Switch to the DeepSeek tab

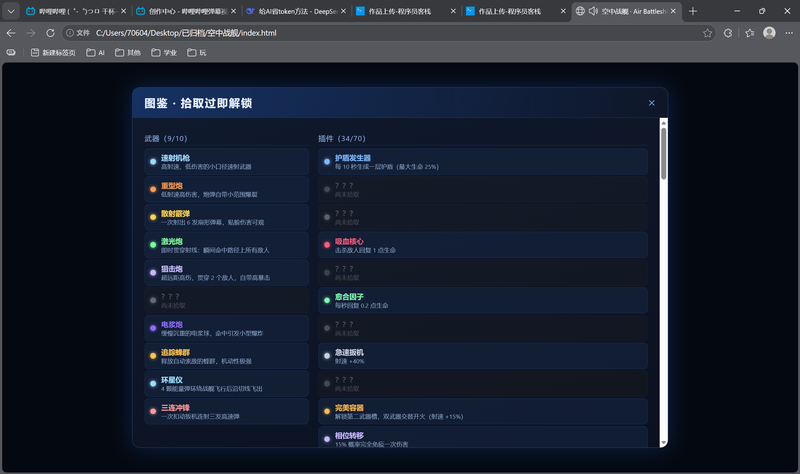click(295, 11)
